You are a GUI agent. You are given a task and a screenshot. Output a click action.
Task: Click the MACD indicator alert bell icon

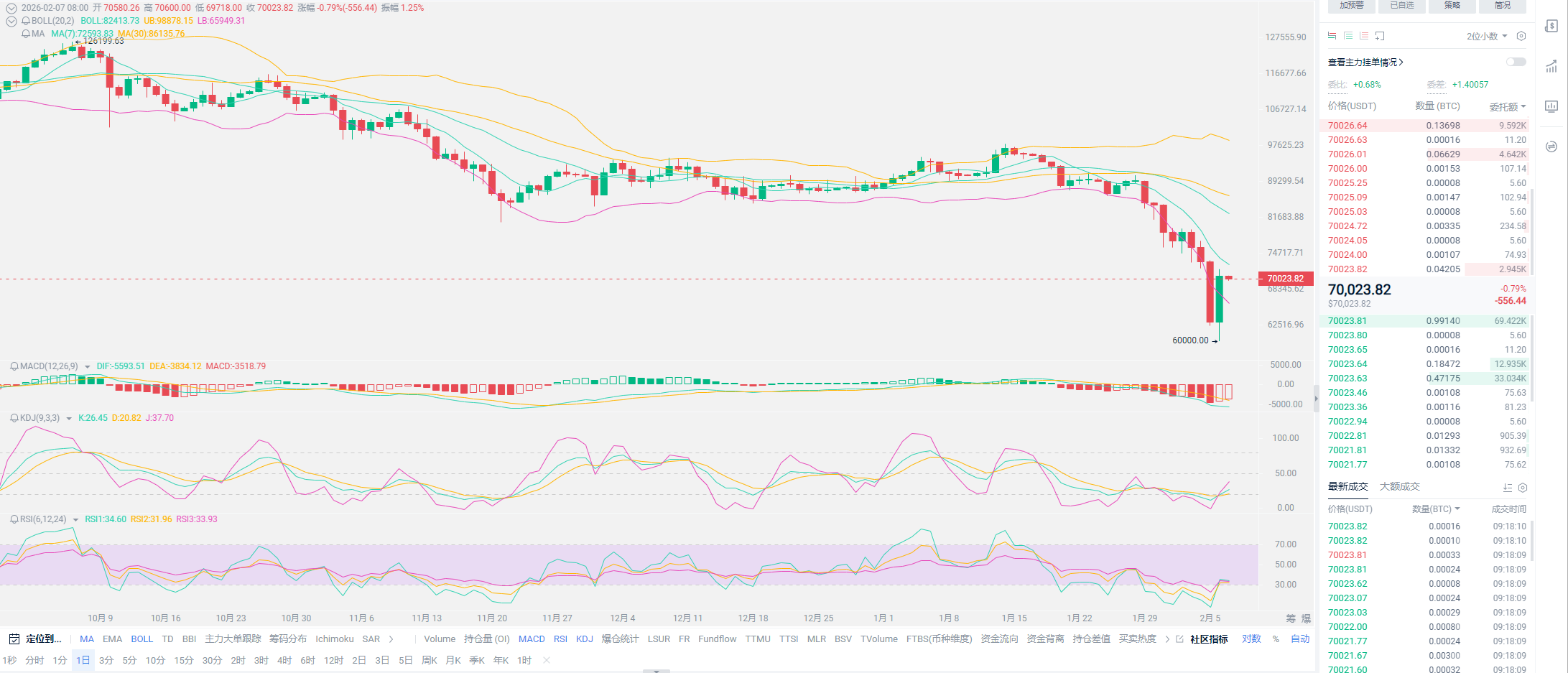[x=14, y=366]
